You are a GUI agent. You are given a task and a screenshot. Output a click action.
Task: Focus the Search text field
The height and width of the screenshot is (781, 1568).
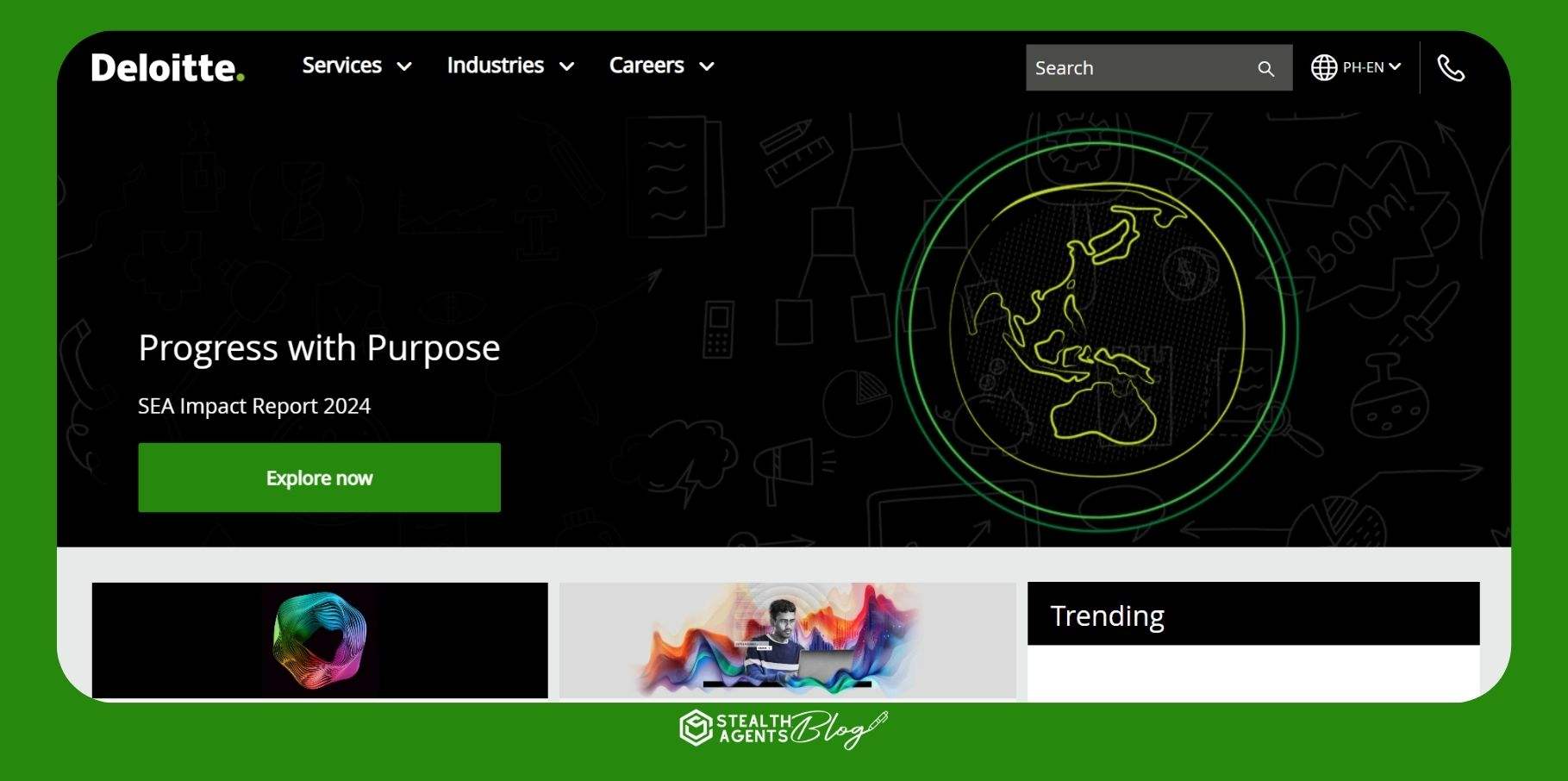point(1138,68)
